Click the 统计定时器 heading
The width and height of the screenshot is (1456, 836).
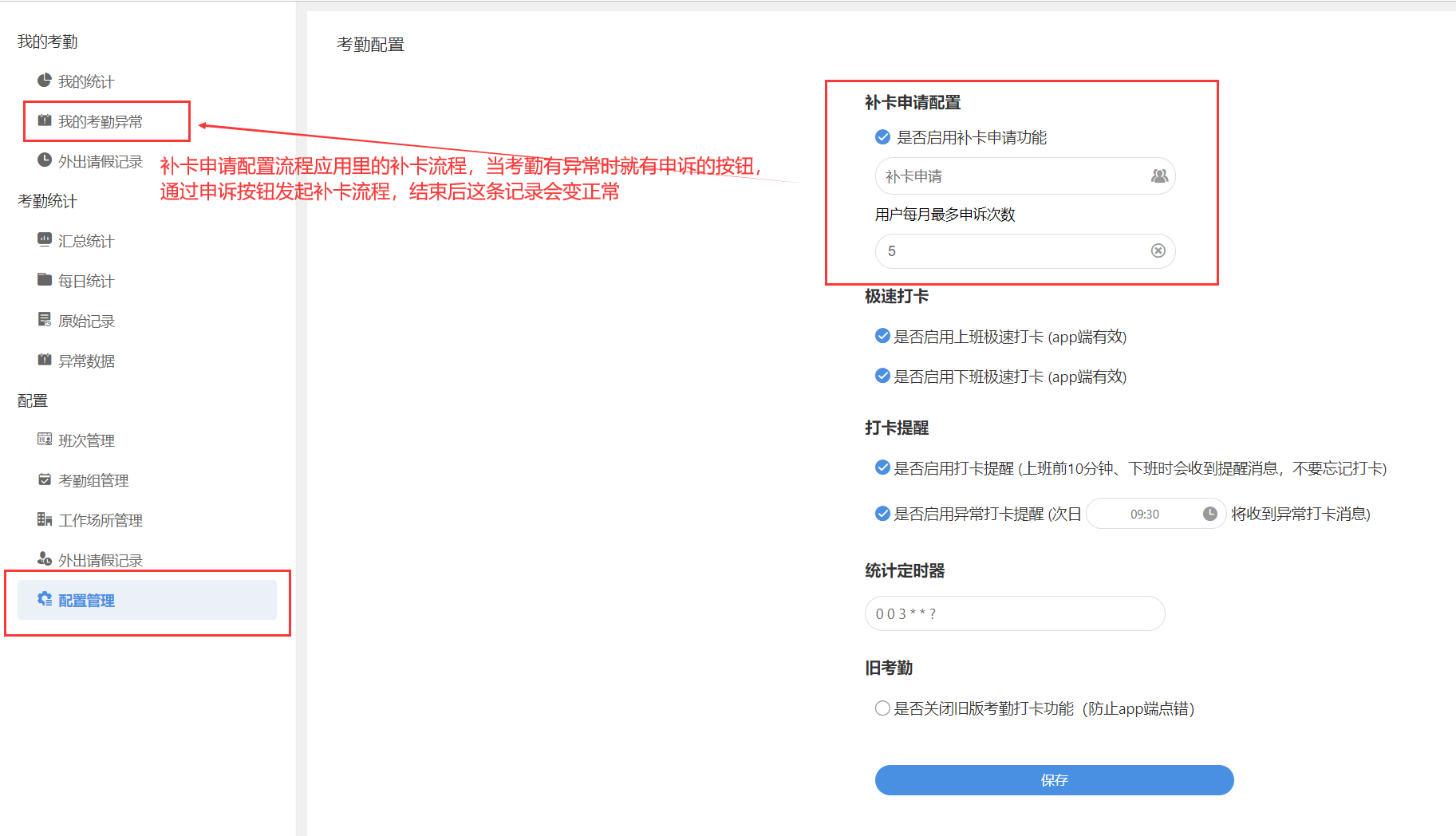(905, 570)
